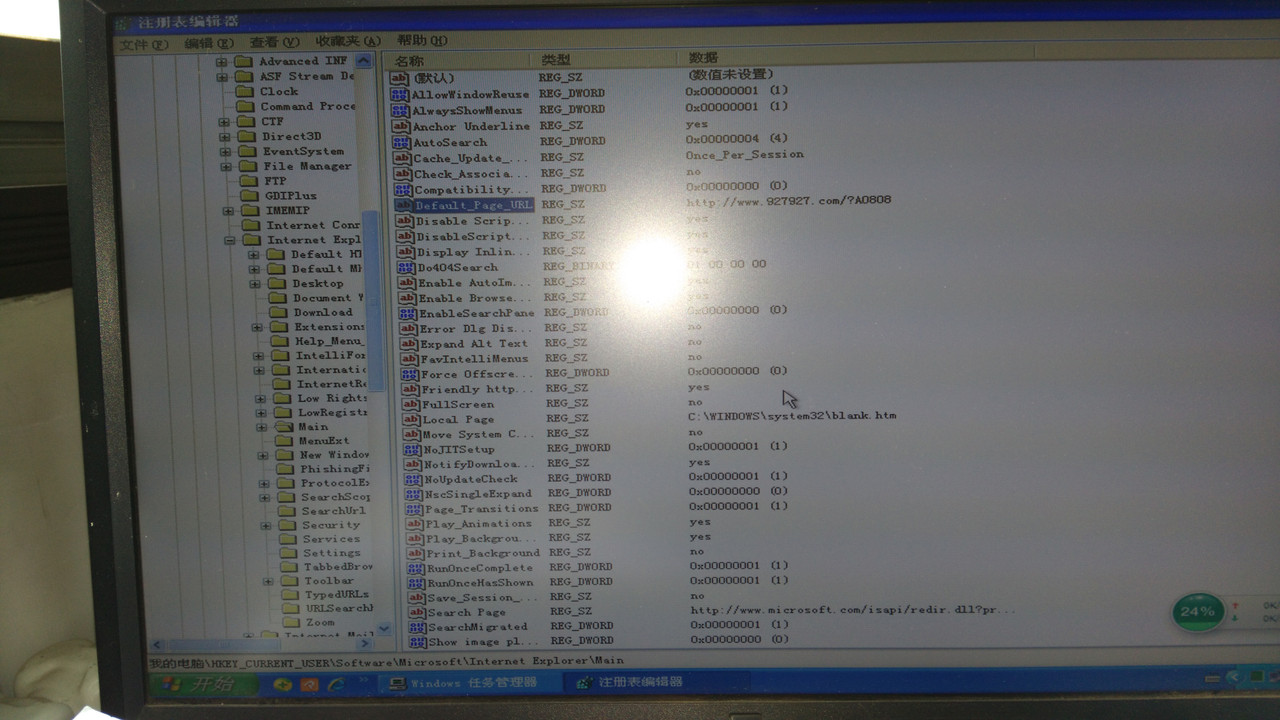Click the DWORD icon beside NoJITSetup
Image resolution: width=1280 pixels, height=720 pixels.
[x=411, y=449]
